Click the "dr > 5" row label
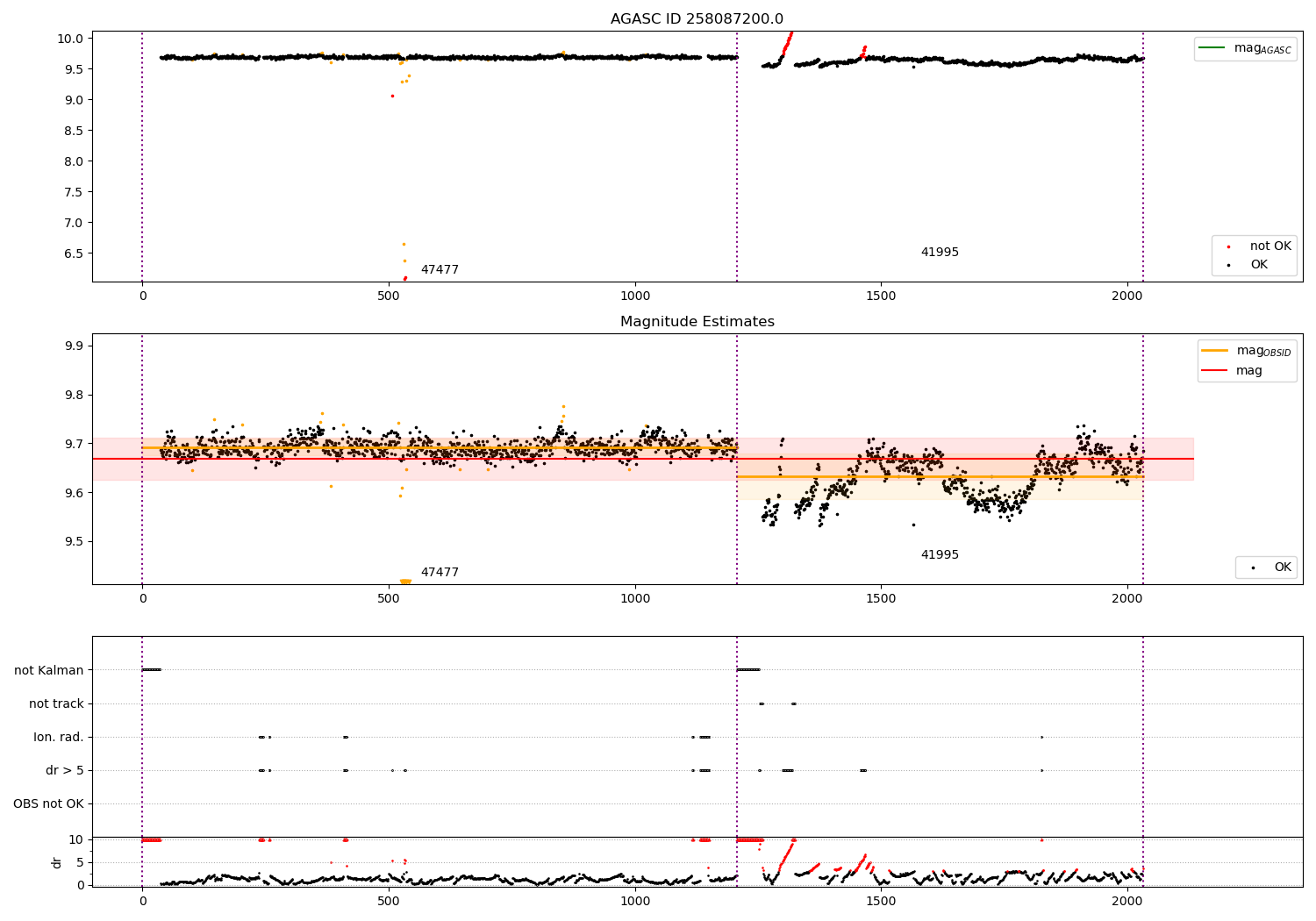1316x921 pixels. tap(65, 771)
